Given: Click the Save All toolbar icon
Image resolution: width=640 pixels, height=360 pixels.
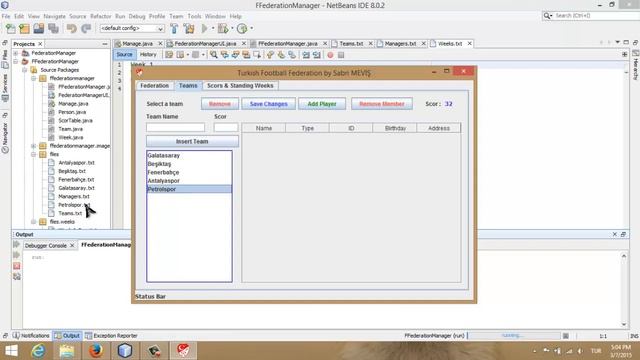Looking at the screenshot, I should point(53,29).
